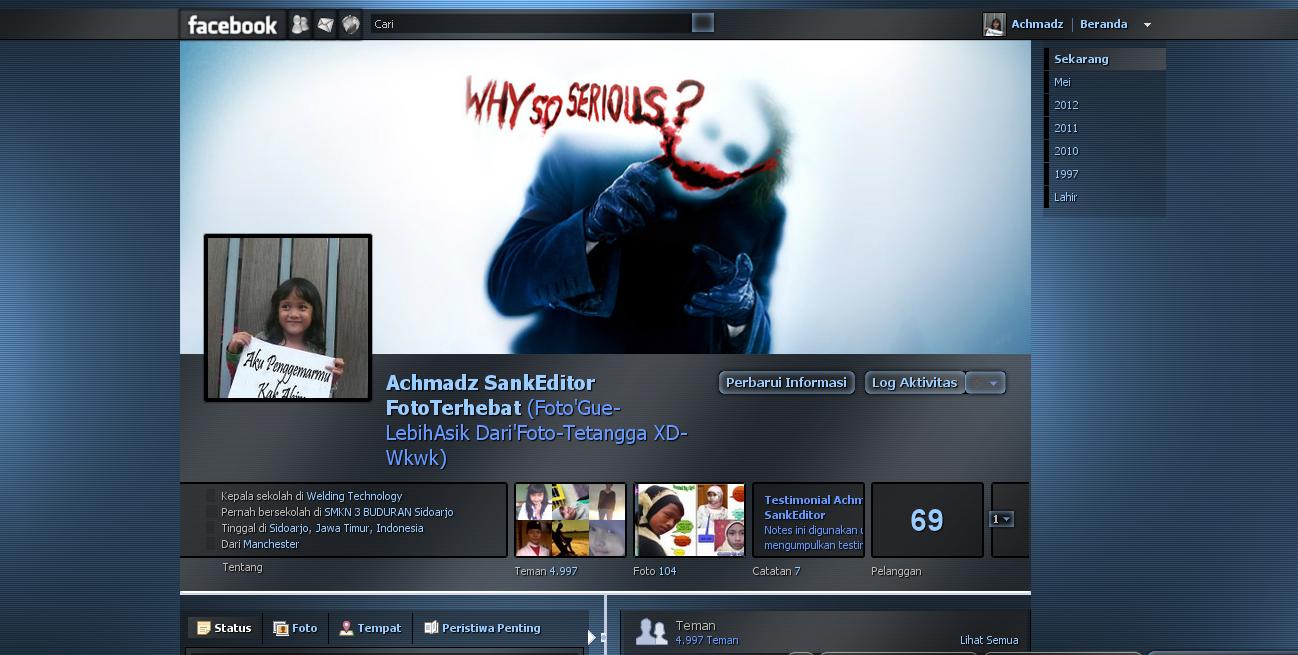Open 4.997 Teman link in friends box
Screen dimensions: 1298x655
pos(707,640)
